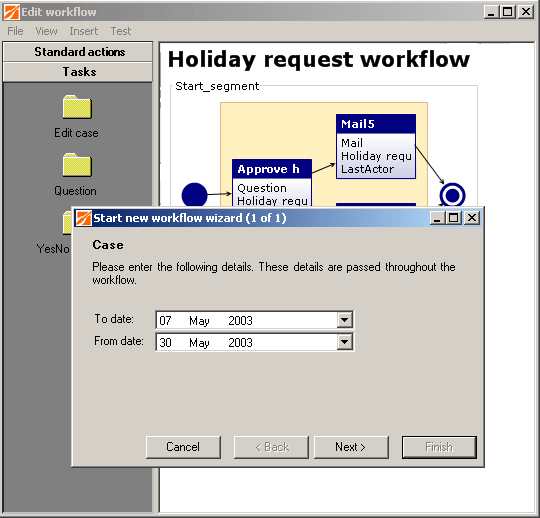Open the Test menu
Screen dimensions: 540x518
click(121, 31)
